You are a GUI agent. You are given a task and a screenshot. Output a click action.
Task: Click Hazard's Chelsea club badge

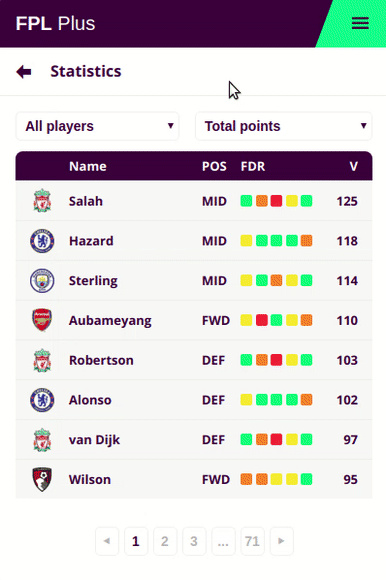click(42, 241)
